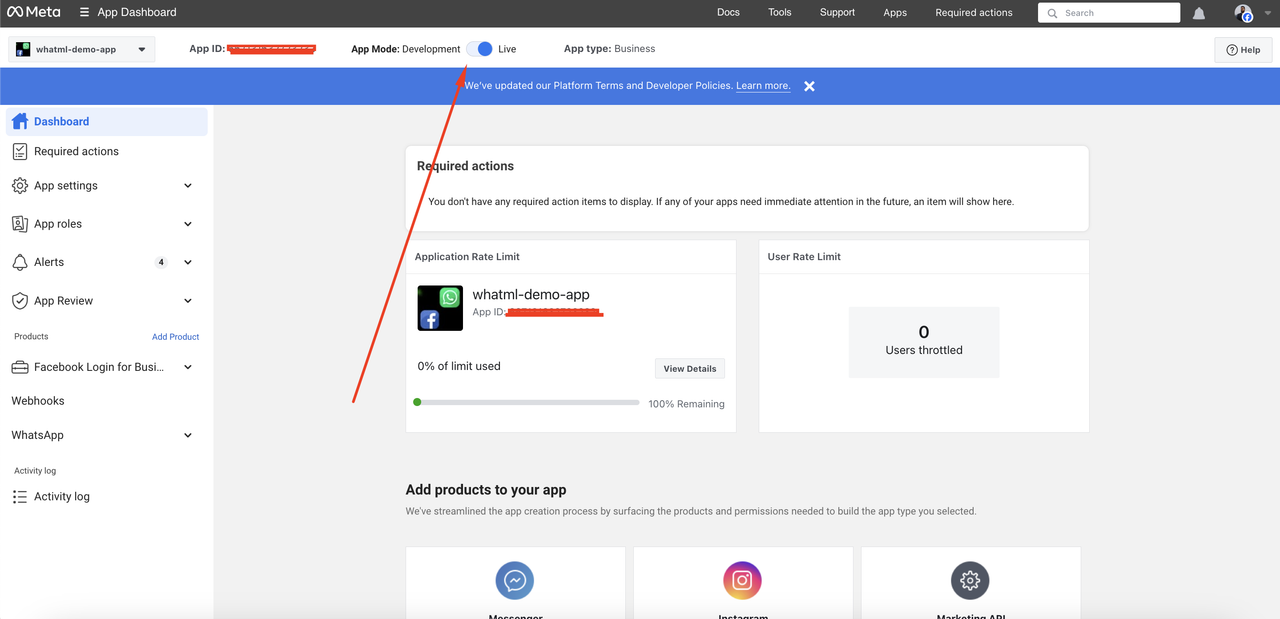This screenshot has width=1280, height=619.
Task: Click the Alerts count badge 4
Action: click(x=161, y=262)
